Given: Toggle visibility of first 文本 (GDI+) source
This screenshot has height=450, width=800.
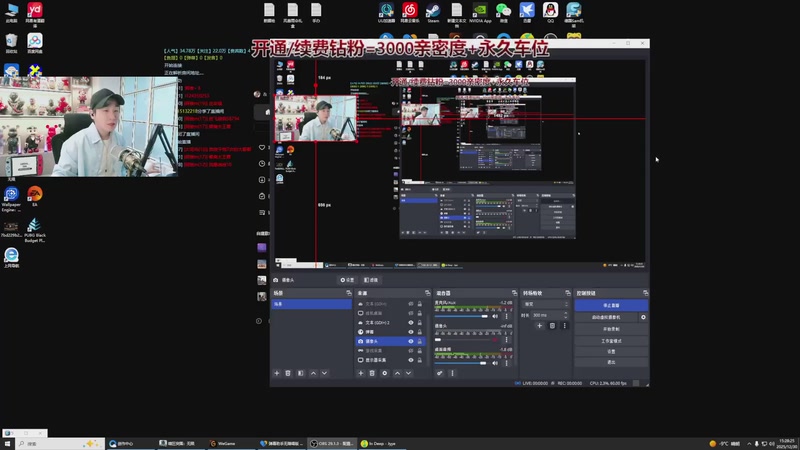Looking at the screenshot, I should point(411,304).
